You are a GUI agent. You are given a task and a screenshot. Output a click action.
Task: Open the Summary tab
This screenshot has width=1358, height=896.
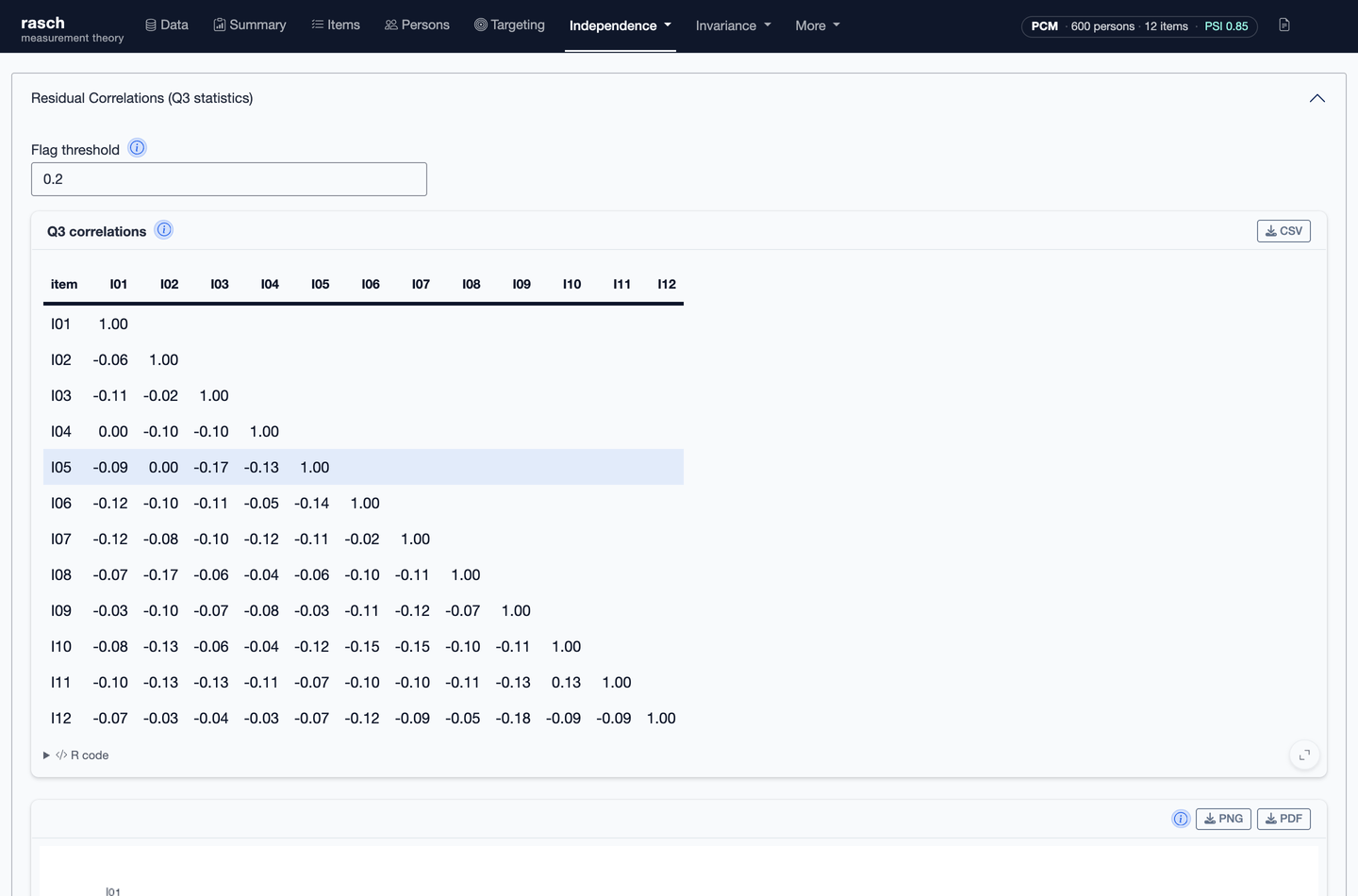pyautogui.click(x=250, y=25)
